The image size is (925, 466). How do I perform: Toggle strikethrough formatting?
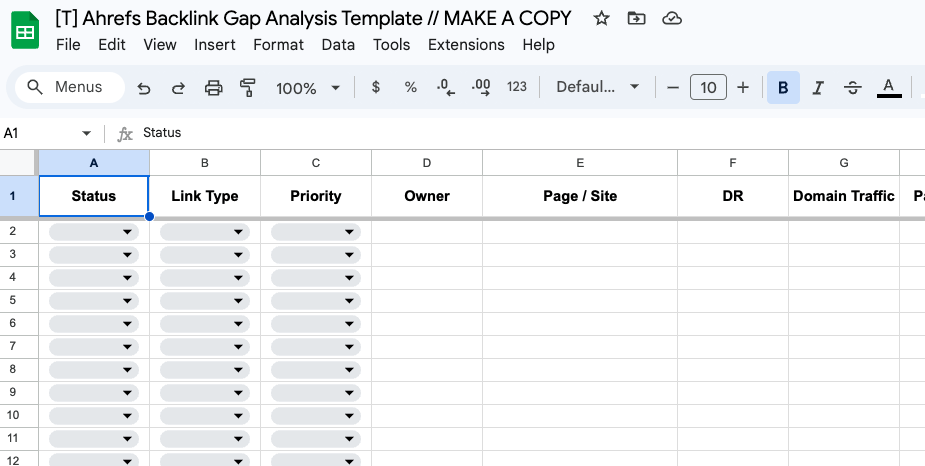pos(853,88)
